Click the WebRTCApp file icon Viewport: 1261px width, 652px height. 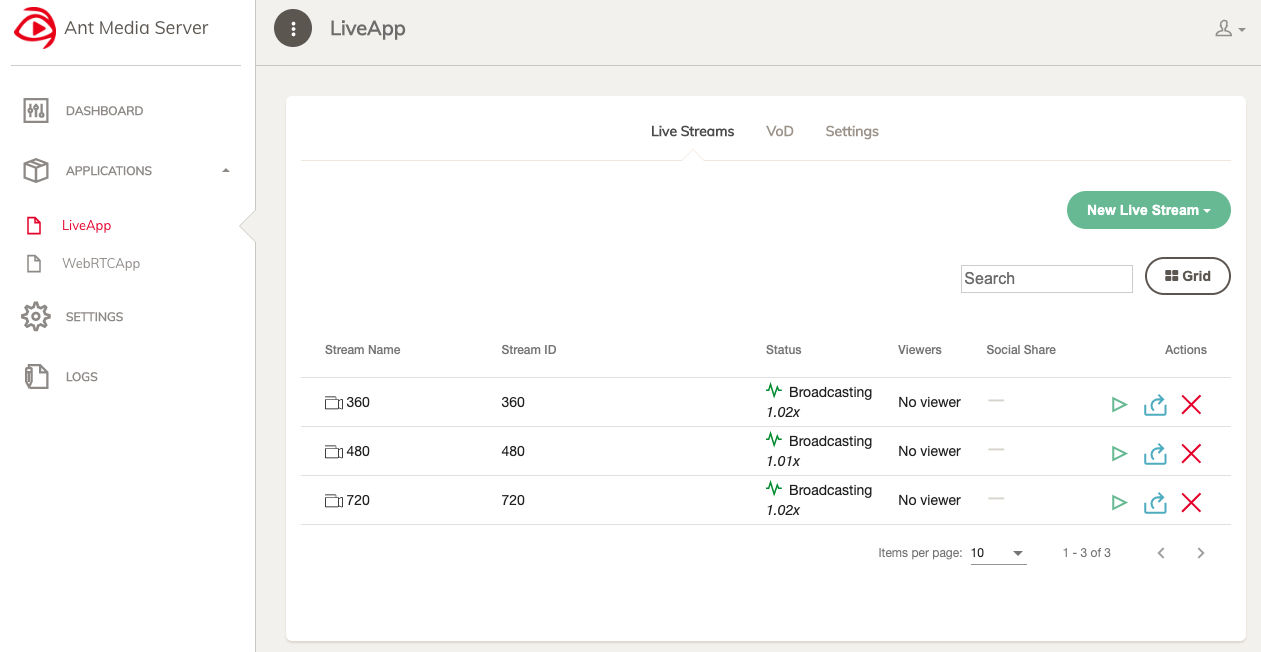(34, 264)
